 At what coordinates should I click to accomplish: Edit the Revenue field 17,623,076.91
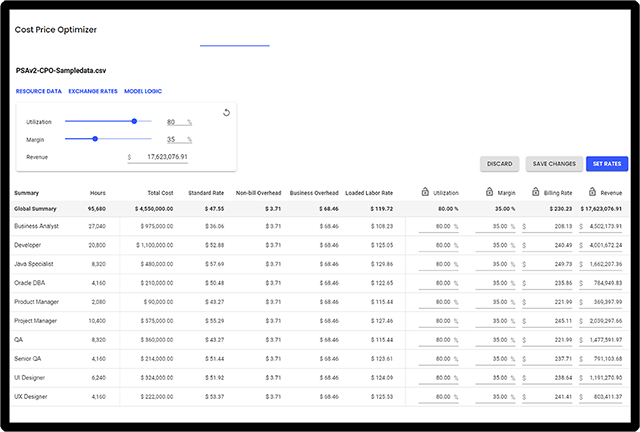click(158, 157)
